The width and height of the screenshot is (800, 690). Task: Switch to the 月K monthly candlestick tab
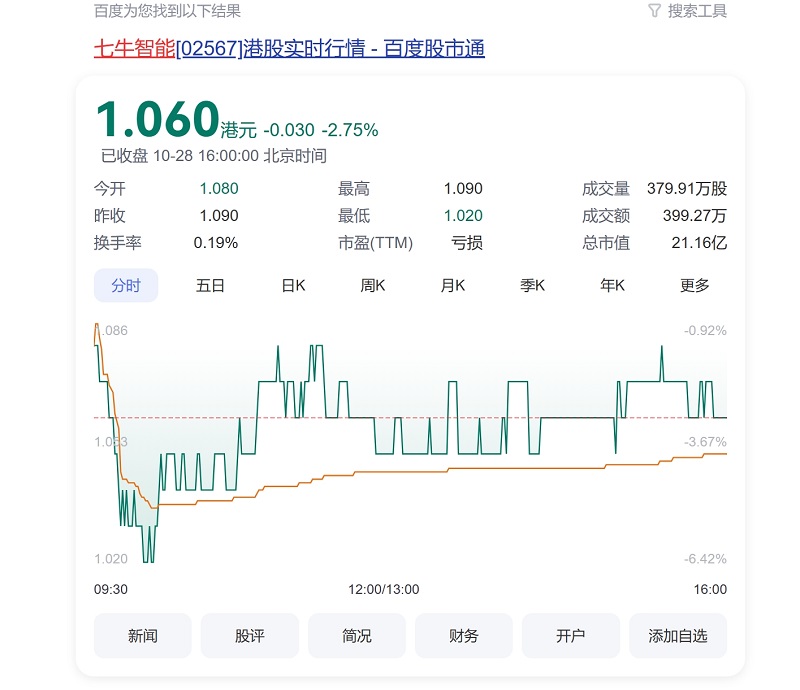(453, 285)
